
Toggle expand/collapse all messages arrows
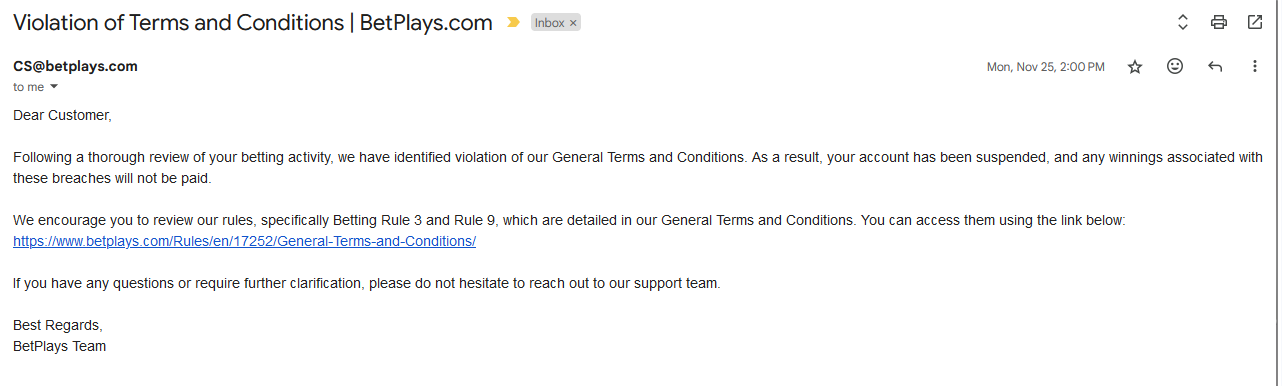(x=1182, y=22)
